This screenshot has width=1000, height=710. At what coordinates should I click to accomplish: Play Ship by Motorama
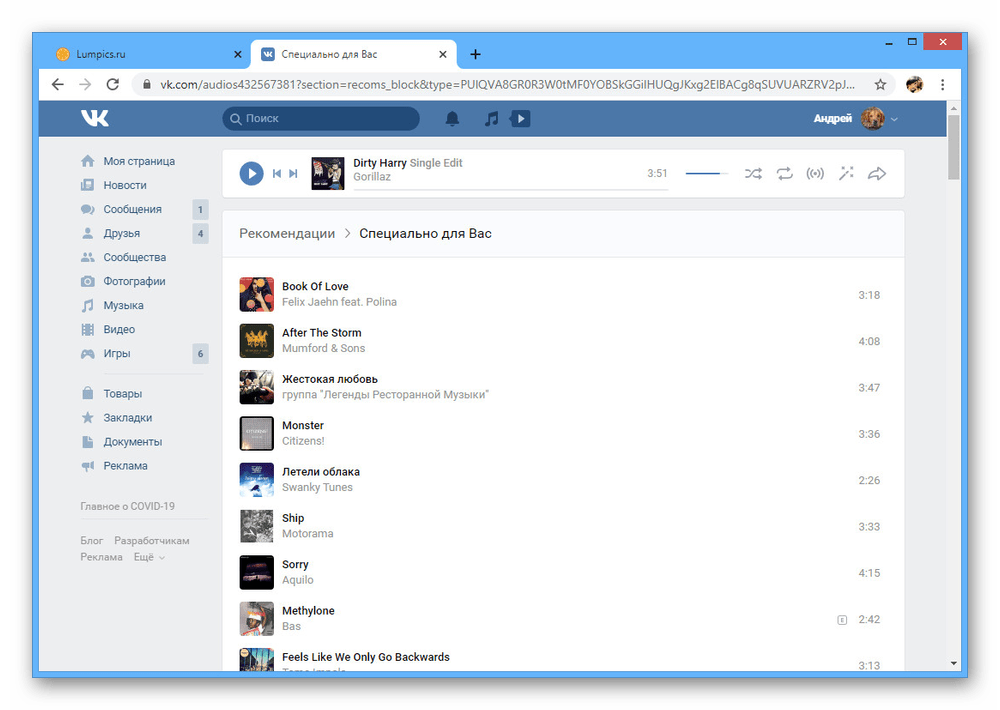coord(256,526)
